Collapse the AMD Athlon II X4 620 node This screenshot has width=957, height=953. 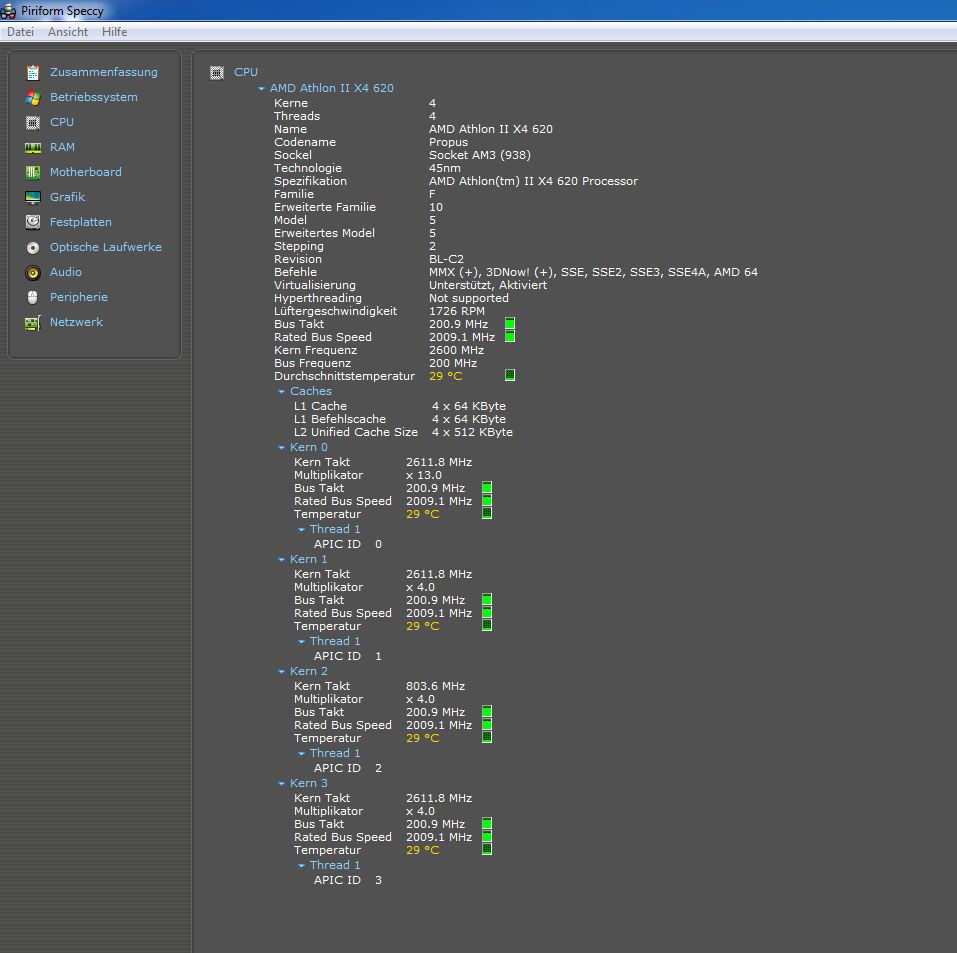tap(261, 89)
